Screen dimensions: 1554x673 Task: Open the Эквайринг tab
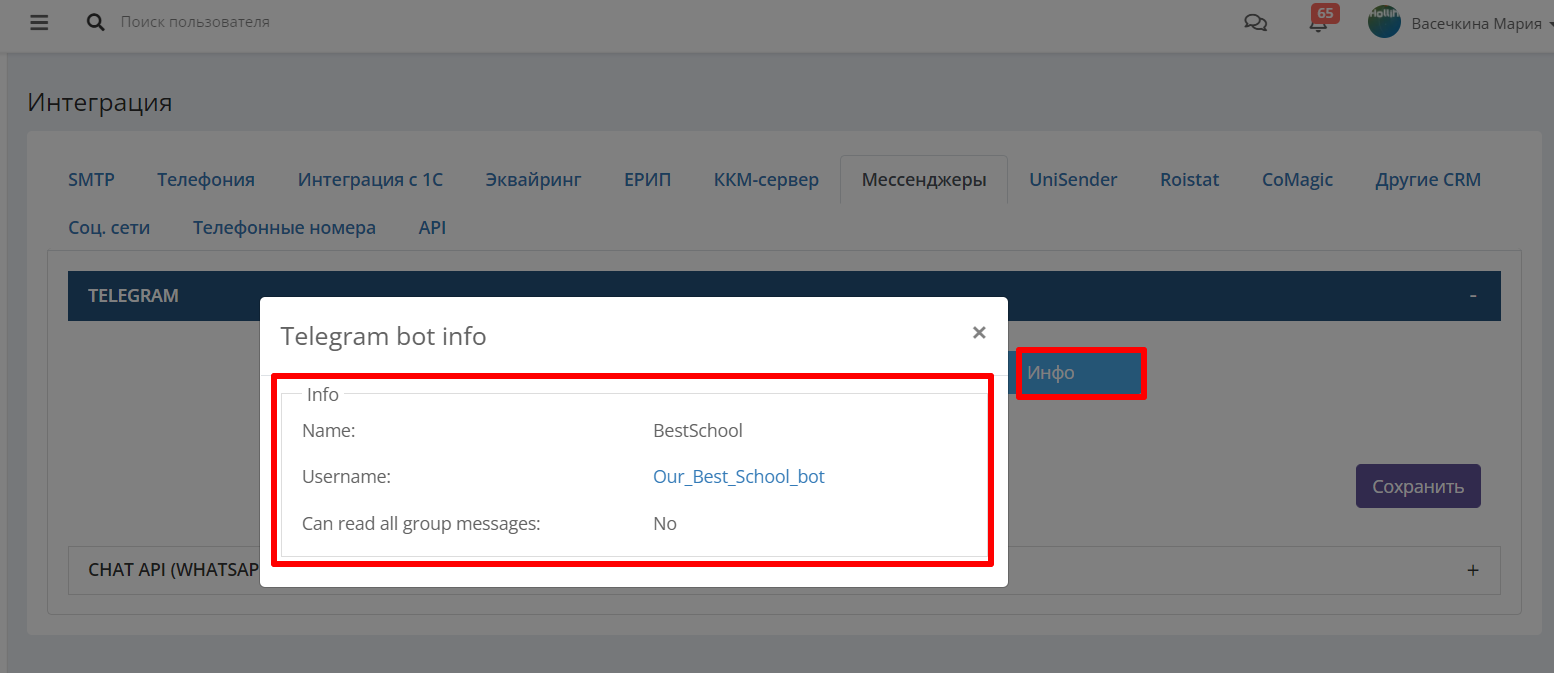[533, 180]
